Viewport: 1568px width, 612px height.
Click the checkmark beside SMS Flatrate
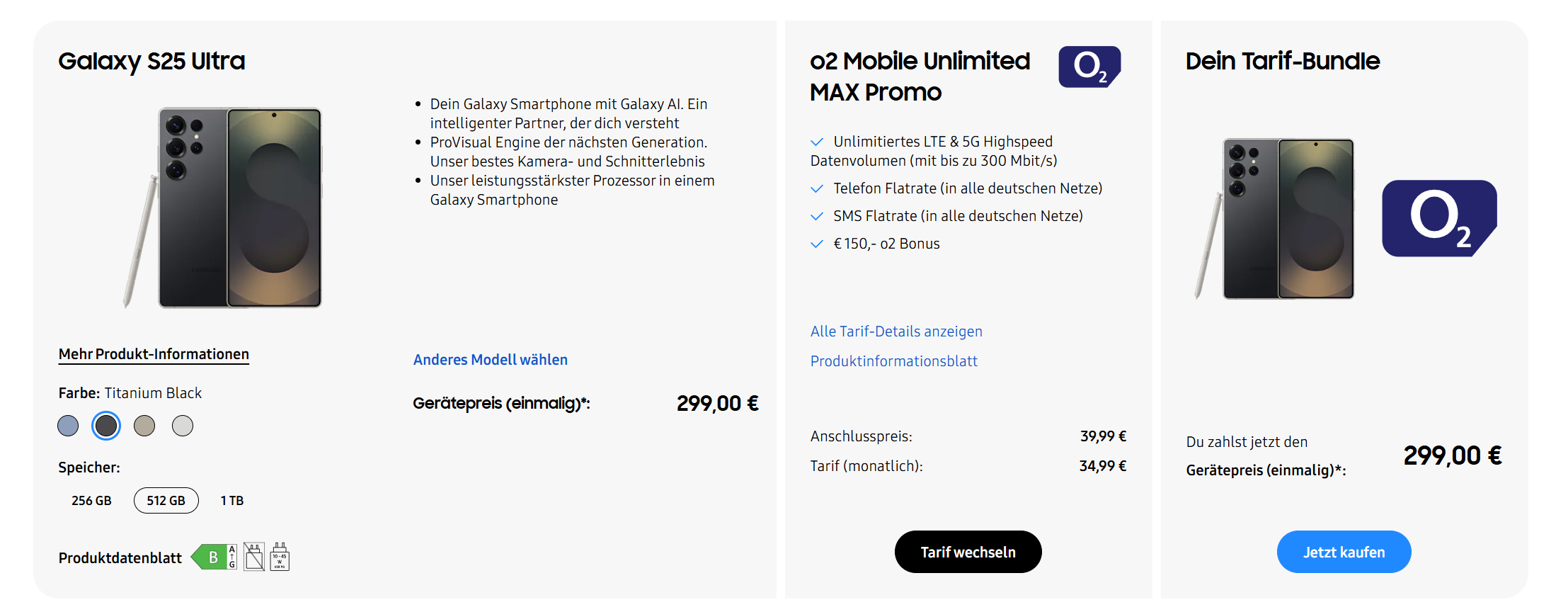(817, 216)
